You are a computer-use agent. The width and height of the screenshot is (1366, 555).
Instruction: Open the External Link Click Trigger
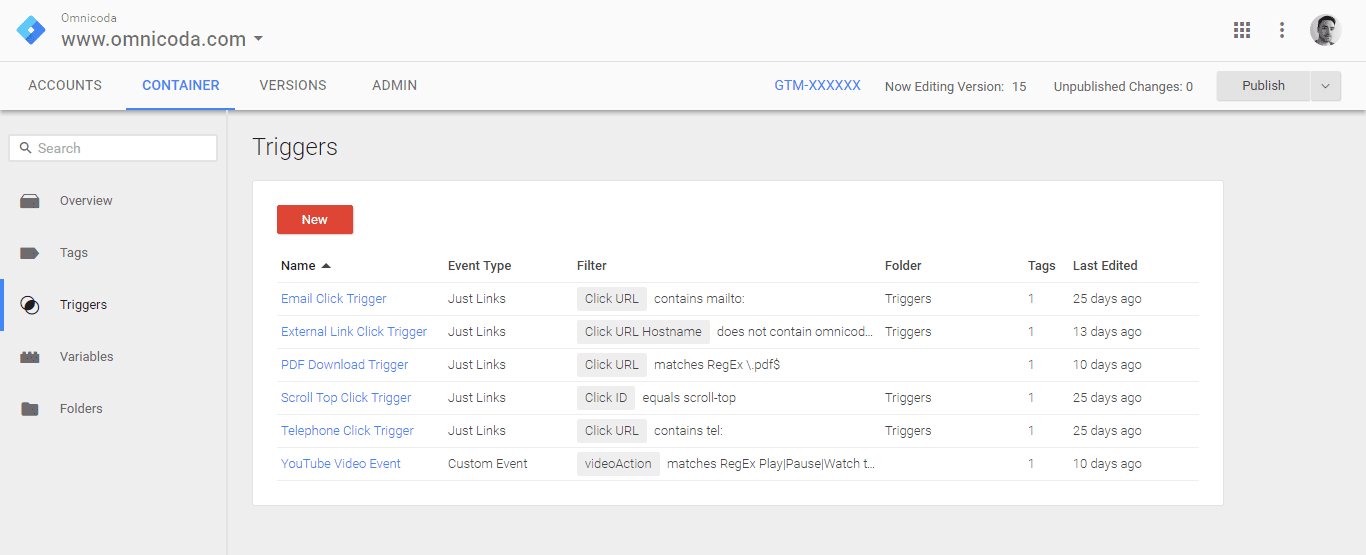pos(354,332)
